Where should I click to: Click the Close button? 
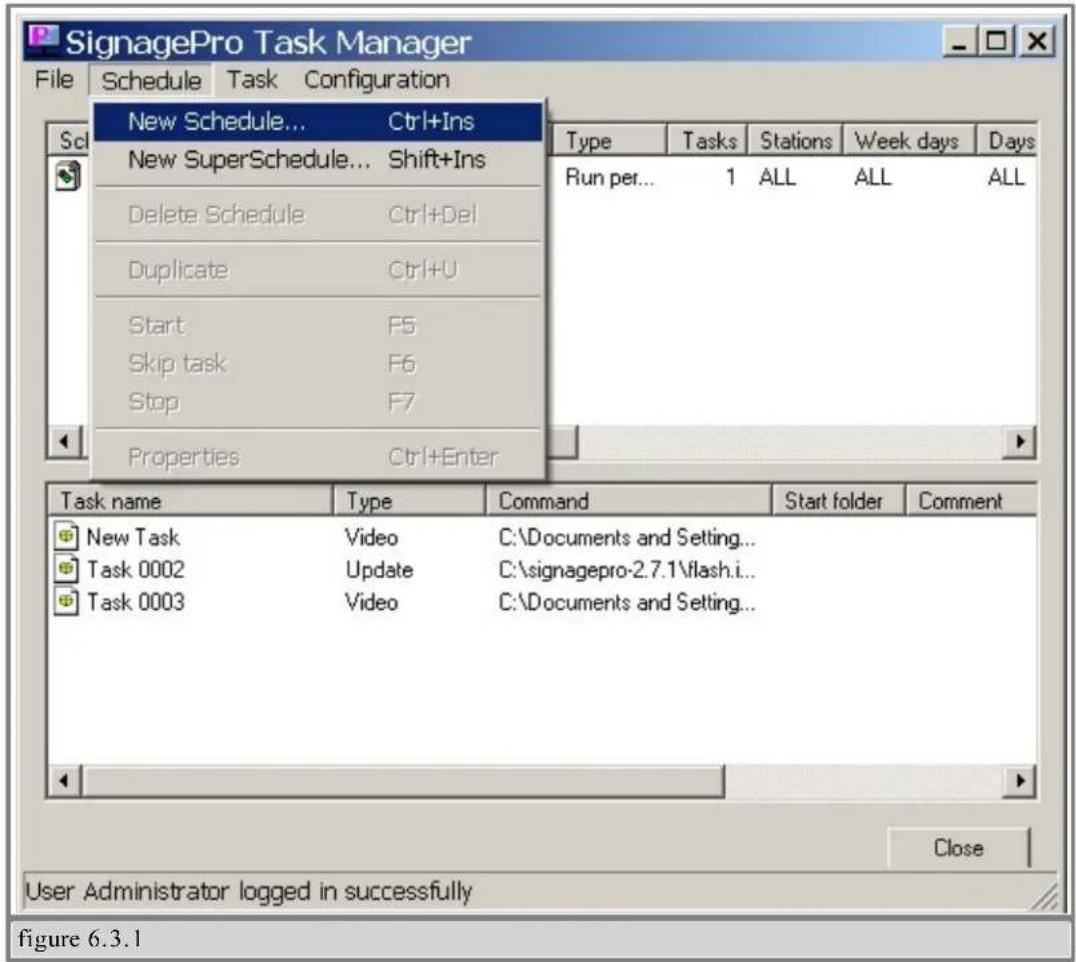(959, 847)
